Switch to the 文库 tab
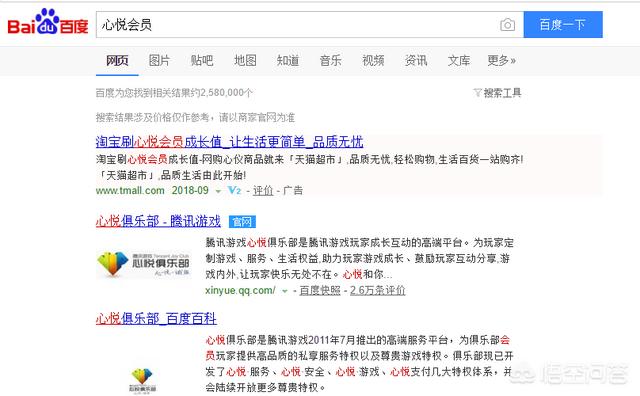This screenshot has height=396, width=640. 459,60
